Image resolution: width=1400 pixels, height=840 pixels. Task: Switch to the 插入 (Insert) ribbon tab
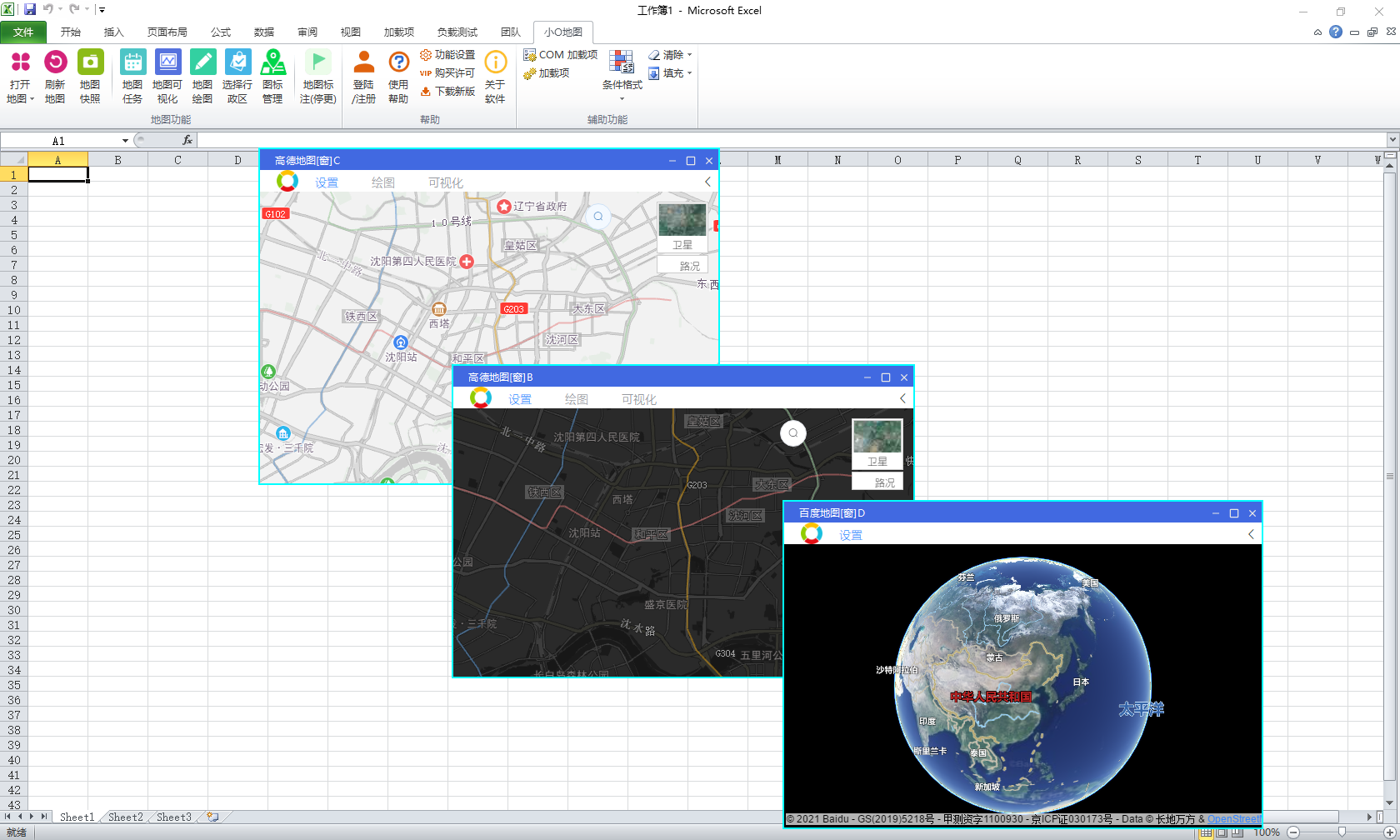point(113,32)
